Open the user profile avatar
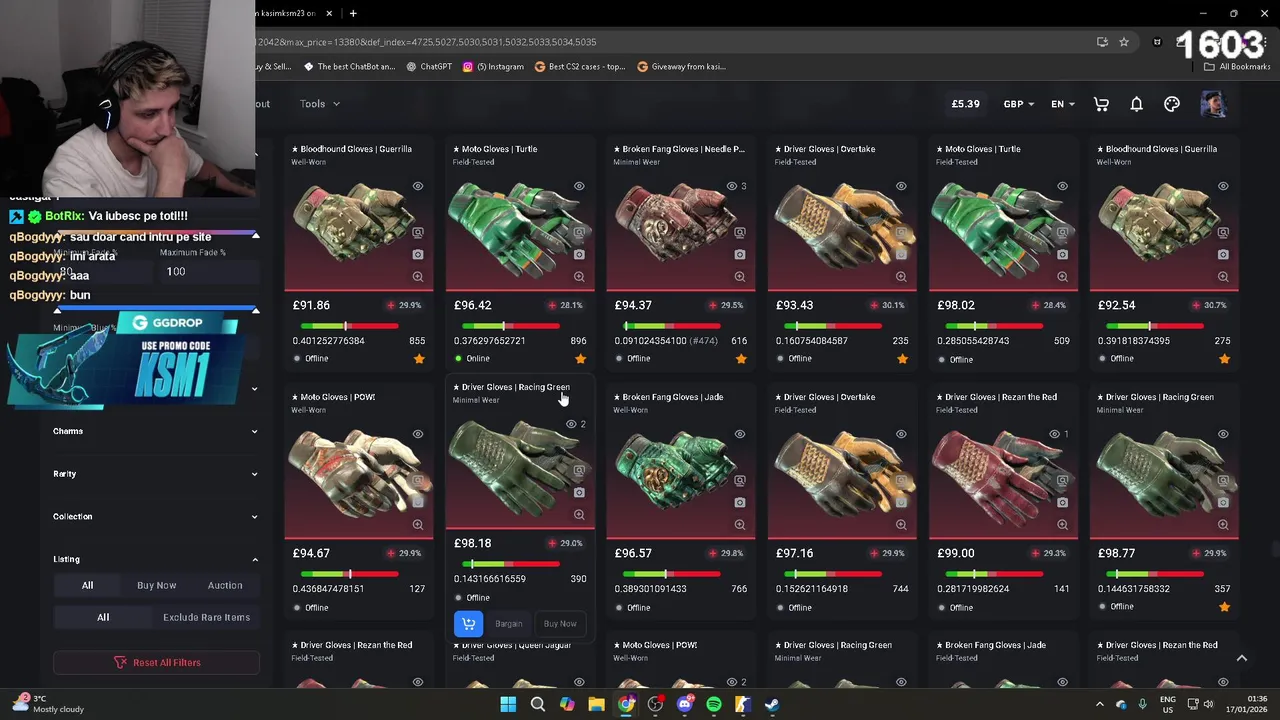Screen dimensions: 1280x720 coord(1213,104)
